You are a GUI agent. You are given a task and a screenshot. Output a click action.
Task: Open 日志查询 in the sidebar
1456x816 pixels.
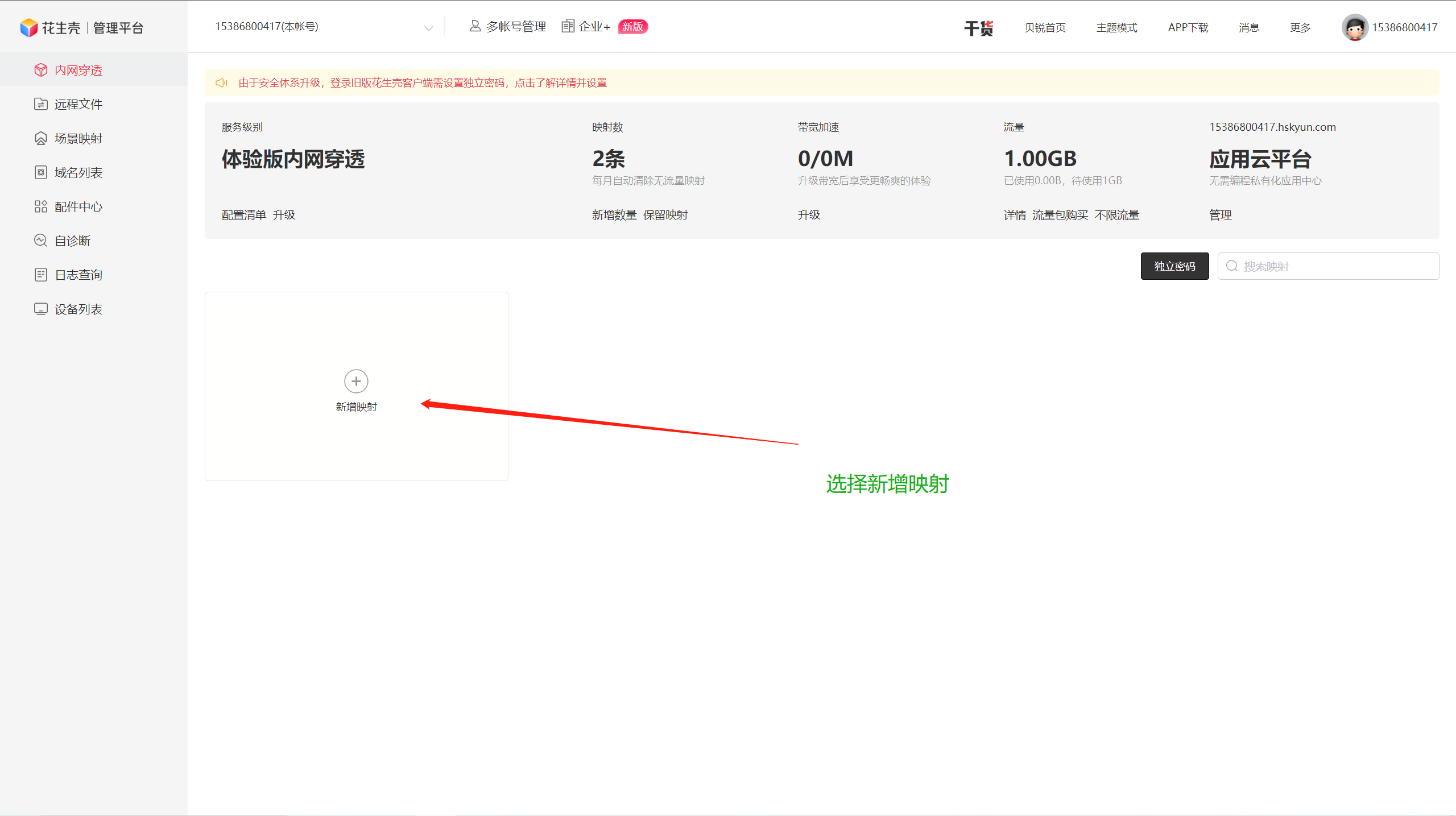click(x=78, y=275)
